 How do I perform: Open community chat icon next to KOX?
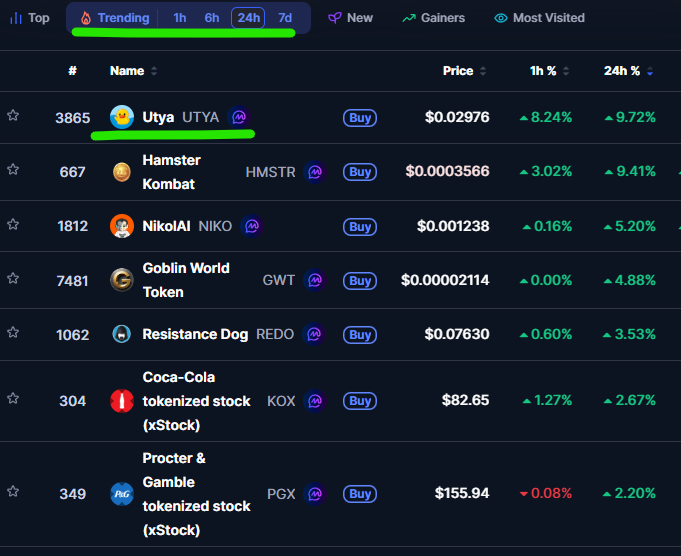coord(315,400)
